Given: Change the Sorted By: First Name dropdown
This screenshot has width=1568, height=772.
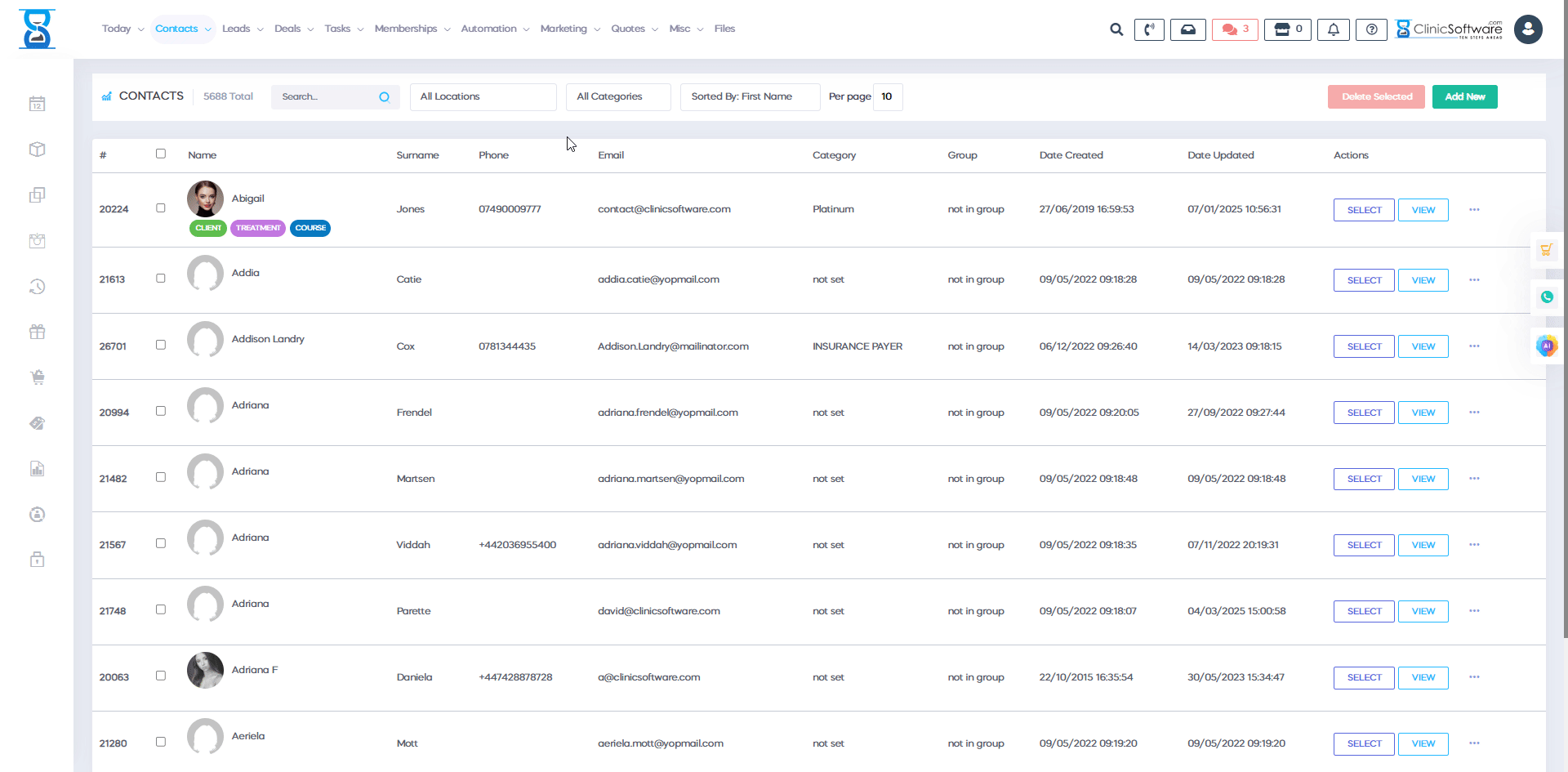Looking at the screenshot, I should tap(749, 96).
